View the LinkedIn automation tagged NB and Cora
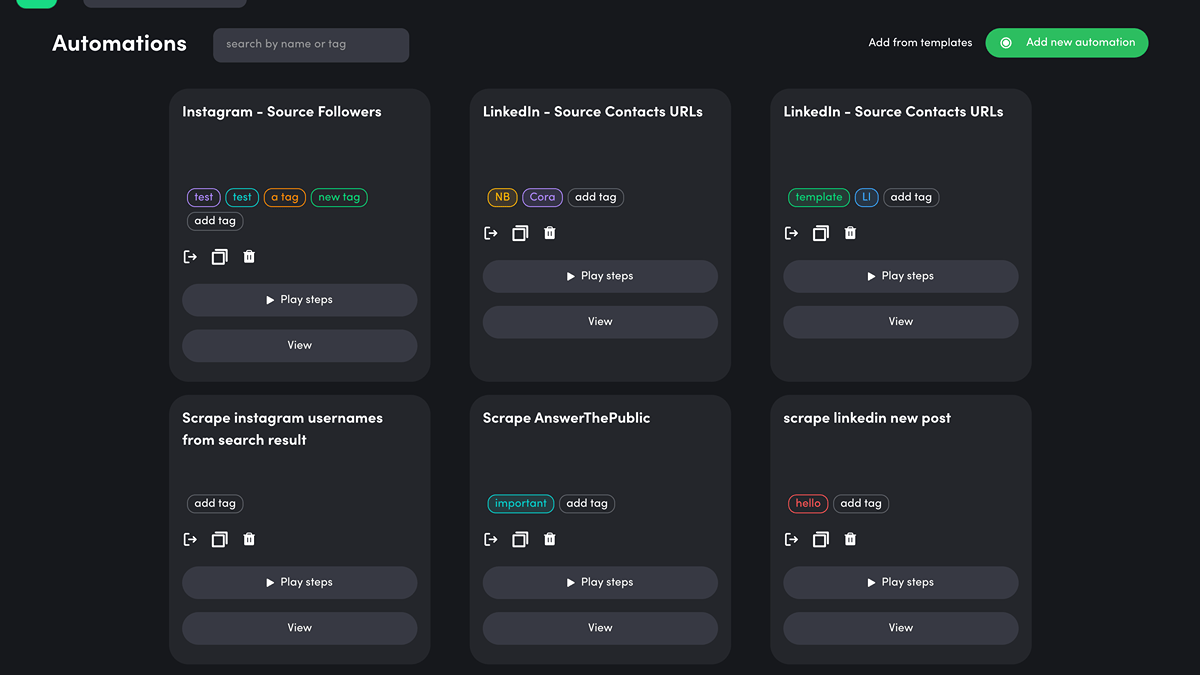The width and height of the screenshot is (1200, 675). [x=600, y=322]
